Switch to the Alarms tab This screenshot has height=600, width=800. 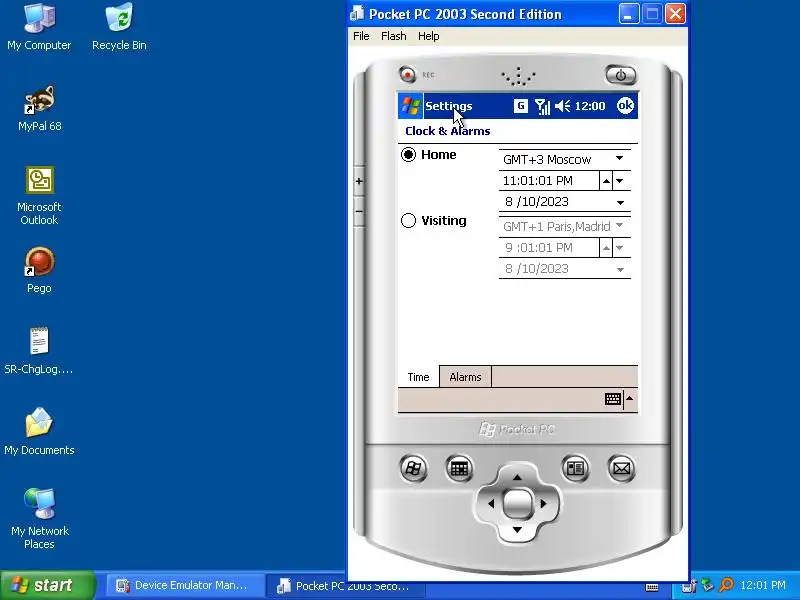pos(465,377)
